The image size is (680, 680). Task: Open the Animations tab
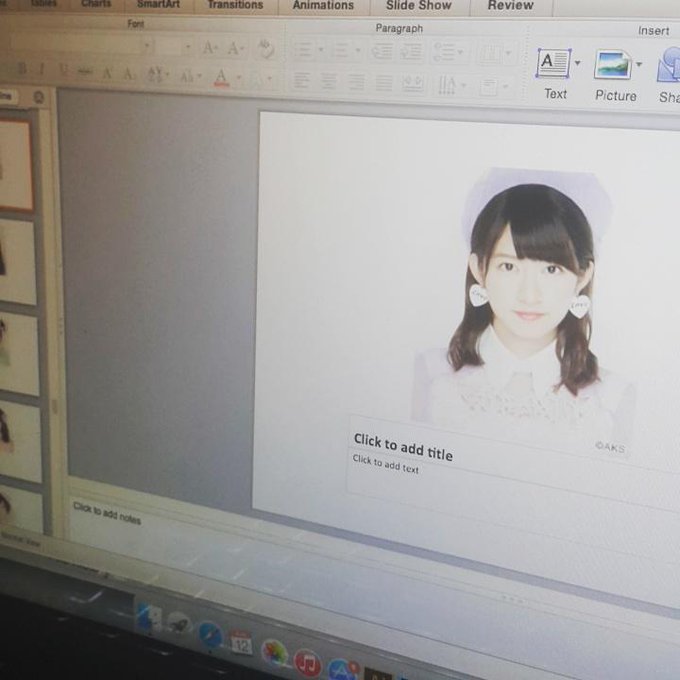point(324,5)
